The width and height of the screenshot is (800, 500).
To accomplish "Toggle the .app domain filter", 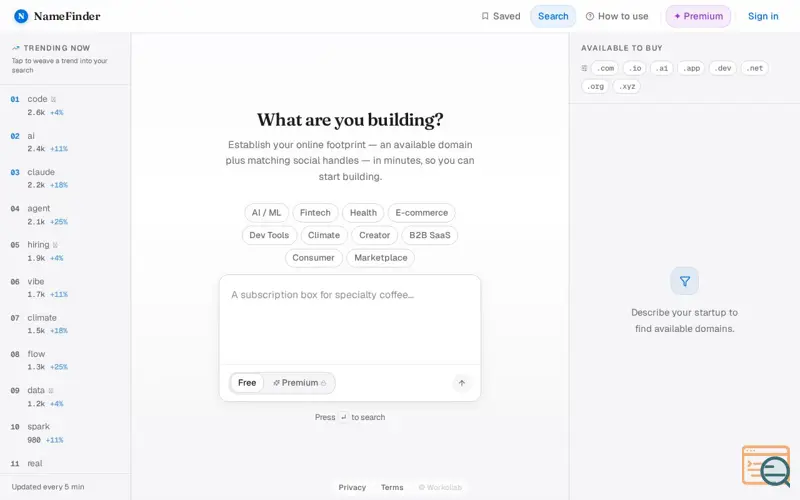I will coord(691,68).
